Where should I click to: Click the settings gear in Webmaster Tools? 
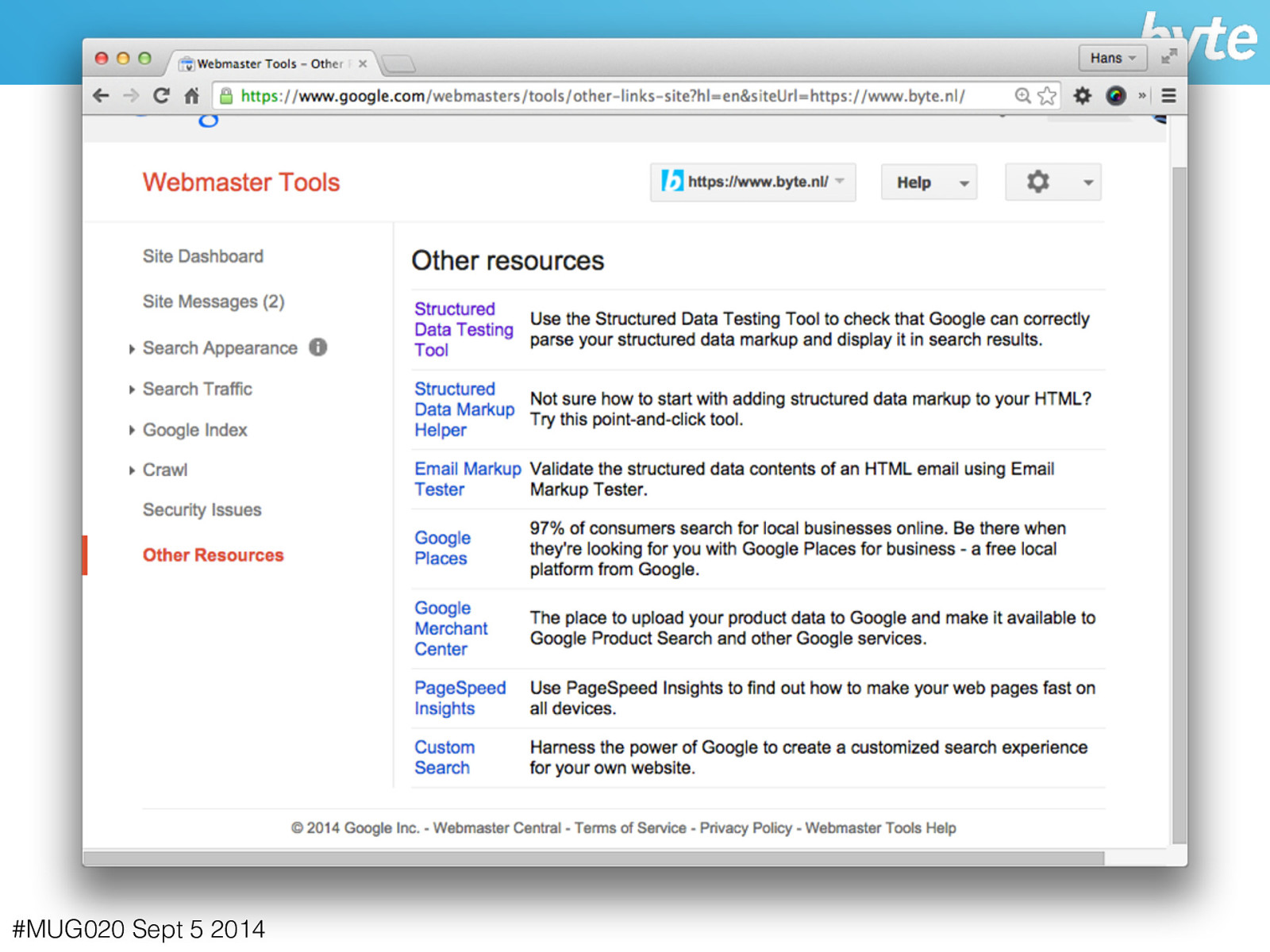[1037, 182]
